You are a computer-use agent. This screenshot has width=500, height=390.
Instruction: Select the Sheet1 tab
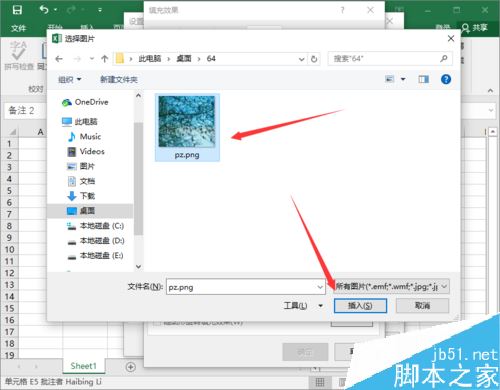click(84, 366)
